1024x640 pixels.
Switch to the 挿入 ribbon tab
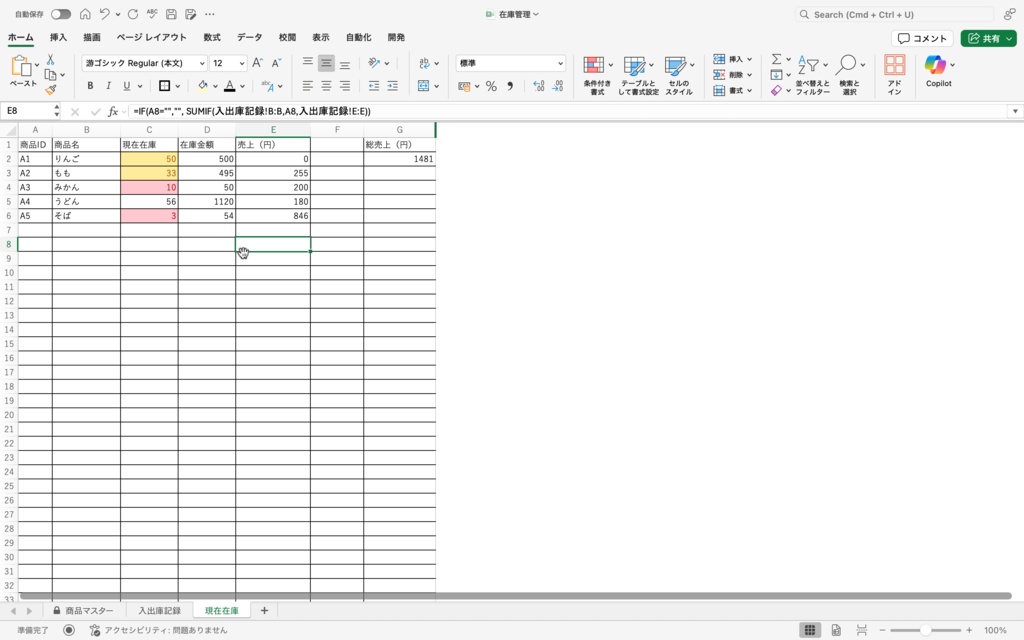click(x=58, y=37)
